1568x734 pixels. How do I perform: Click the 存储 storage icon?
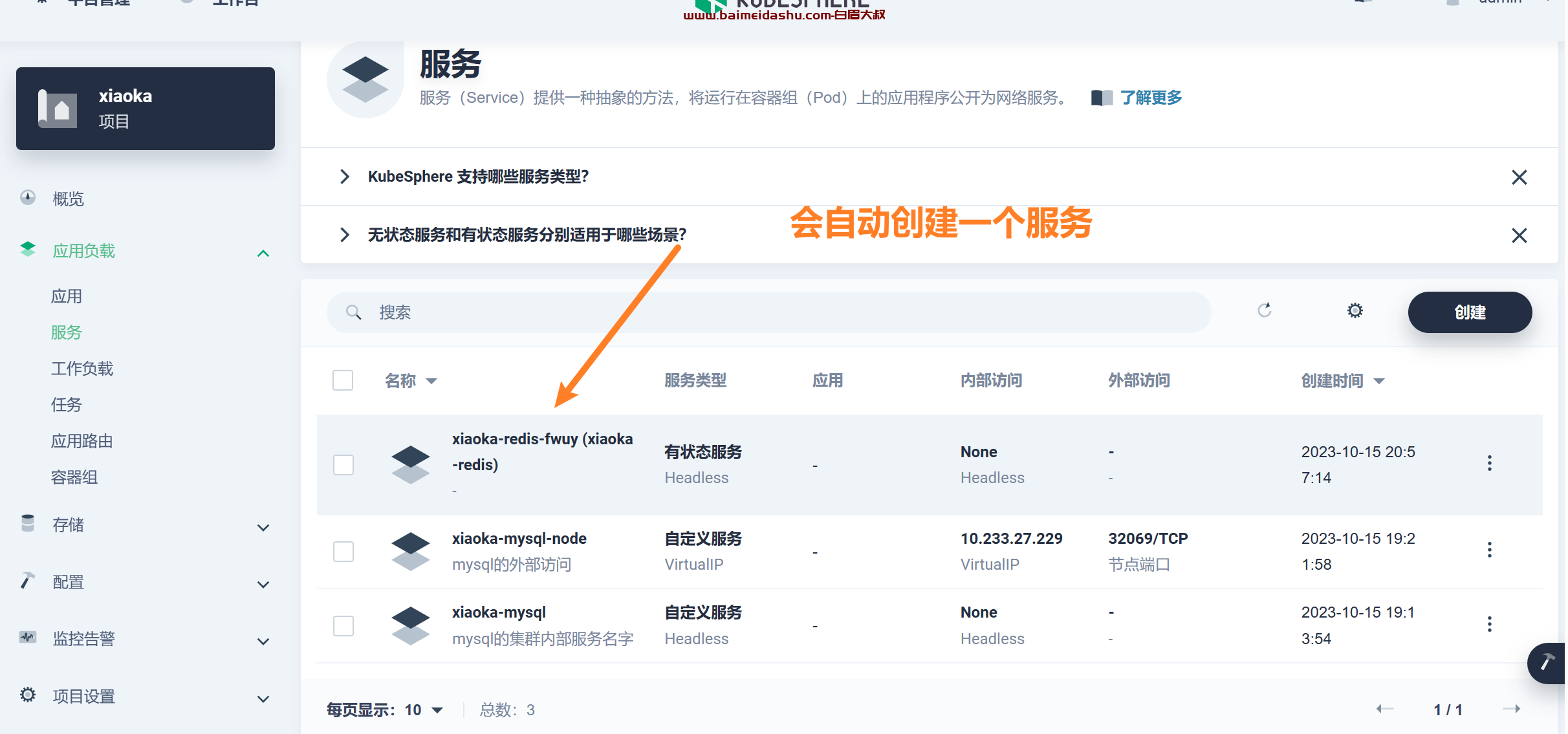pyautogui.click(x=28, y=523)
